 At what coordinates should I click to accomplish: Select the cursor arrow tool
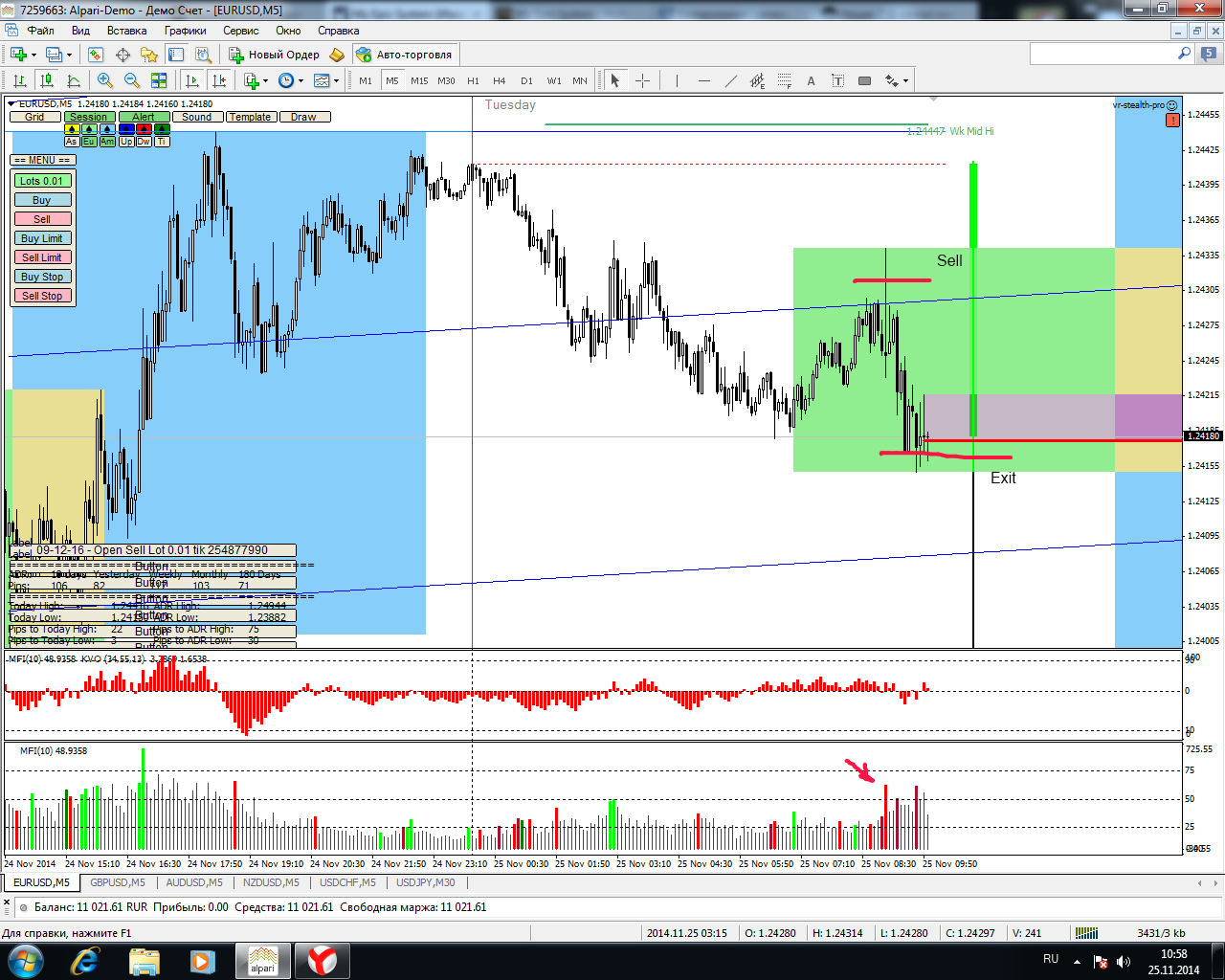[615, 80]
